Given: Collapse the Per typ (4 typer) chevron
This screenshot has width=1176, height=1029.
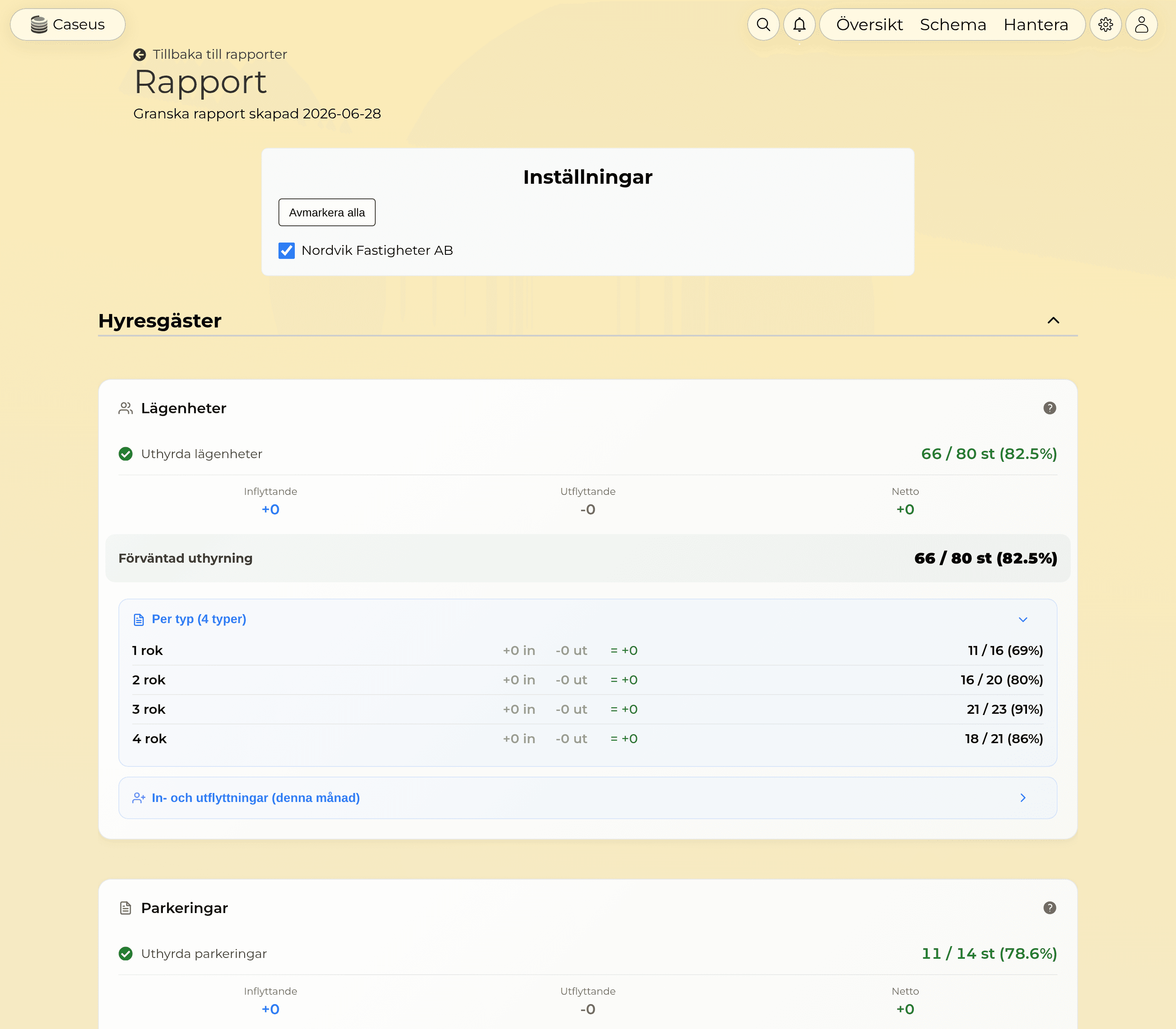Looking at the screenshot, I should coord(1023,619).
